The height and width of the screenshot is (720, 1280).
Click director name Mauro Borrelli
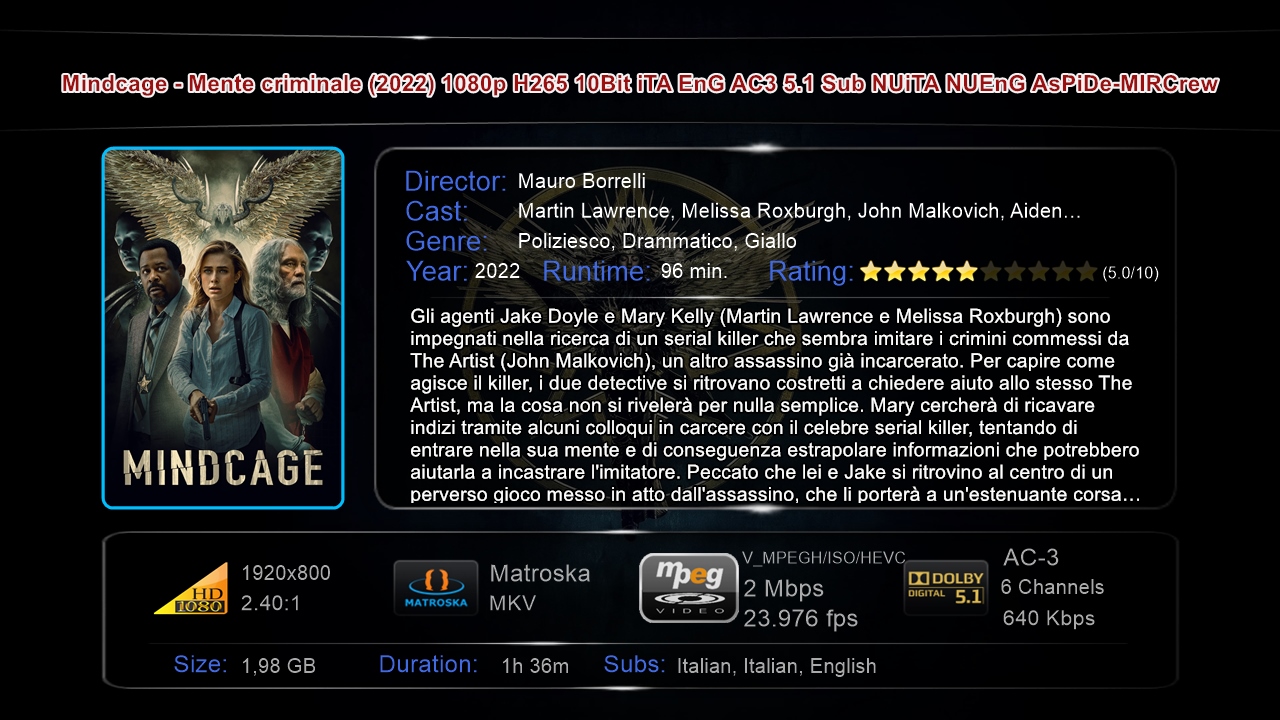click(x=582, y=181)
